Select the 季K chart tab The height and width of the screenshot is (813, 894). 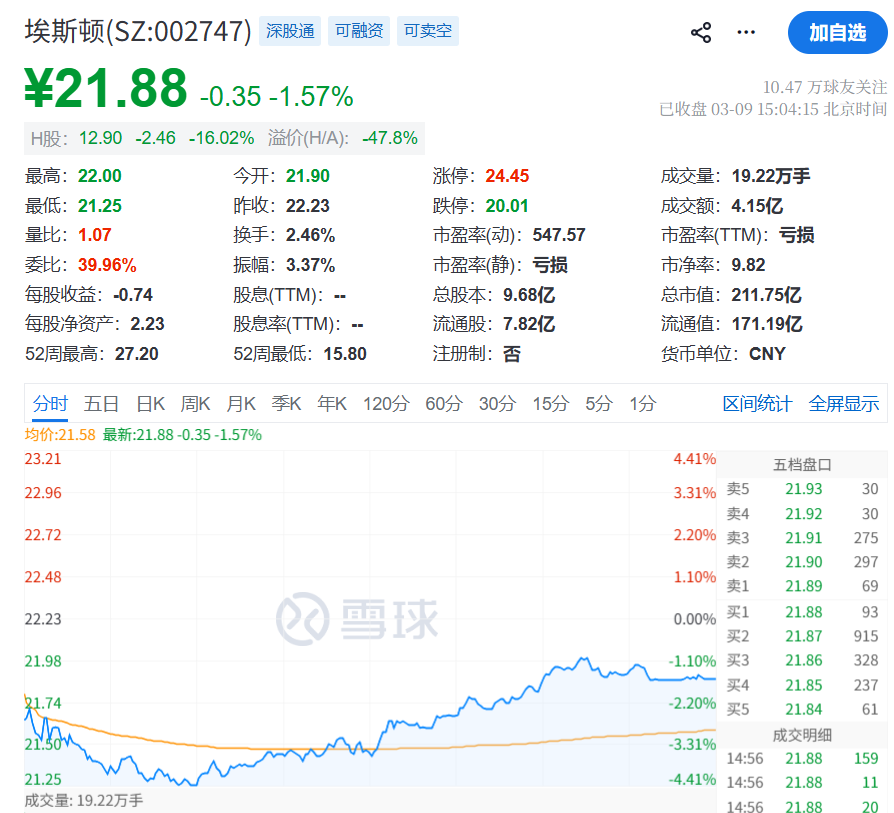(287, 404)
